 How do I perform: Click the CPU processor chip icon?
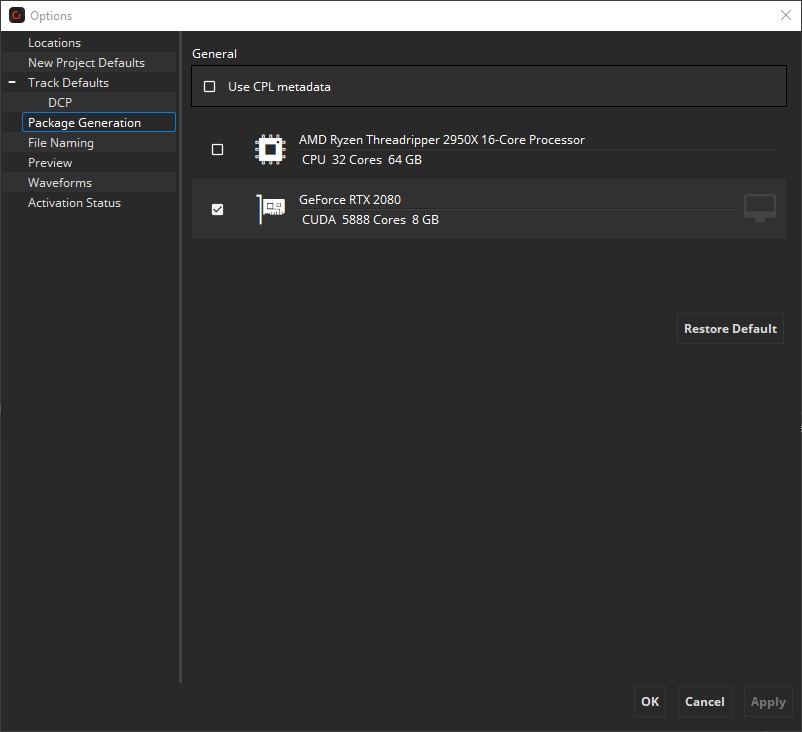[x=270, y=150]
